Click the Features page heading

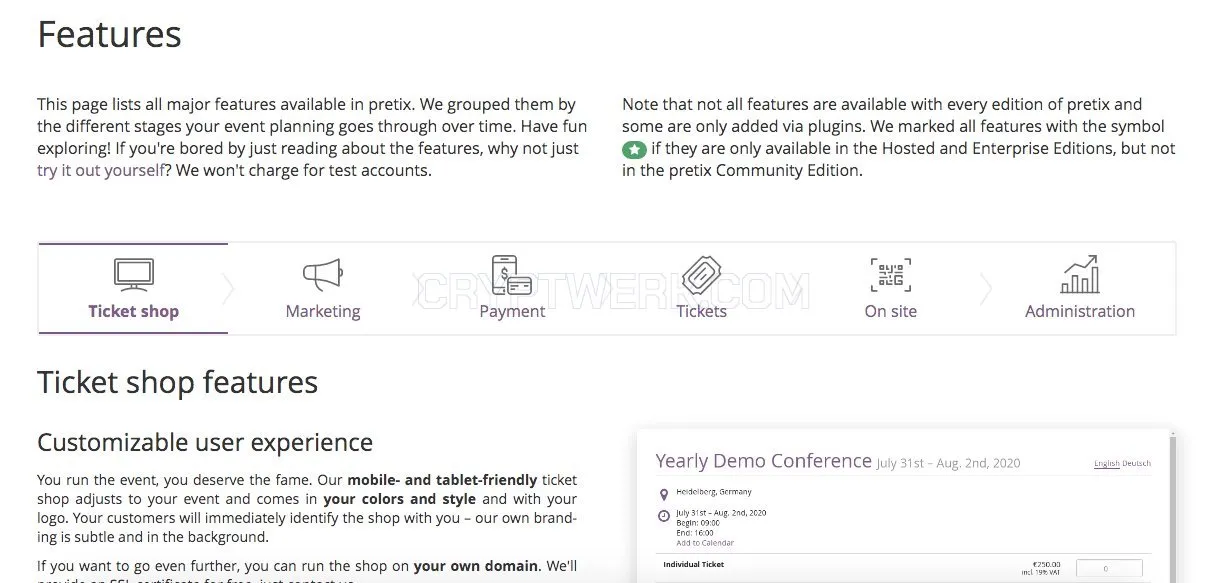[109, 35]
